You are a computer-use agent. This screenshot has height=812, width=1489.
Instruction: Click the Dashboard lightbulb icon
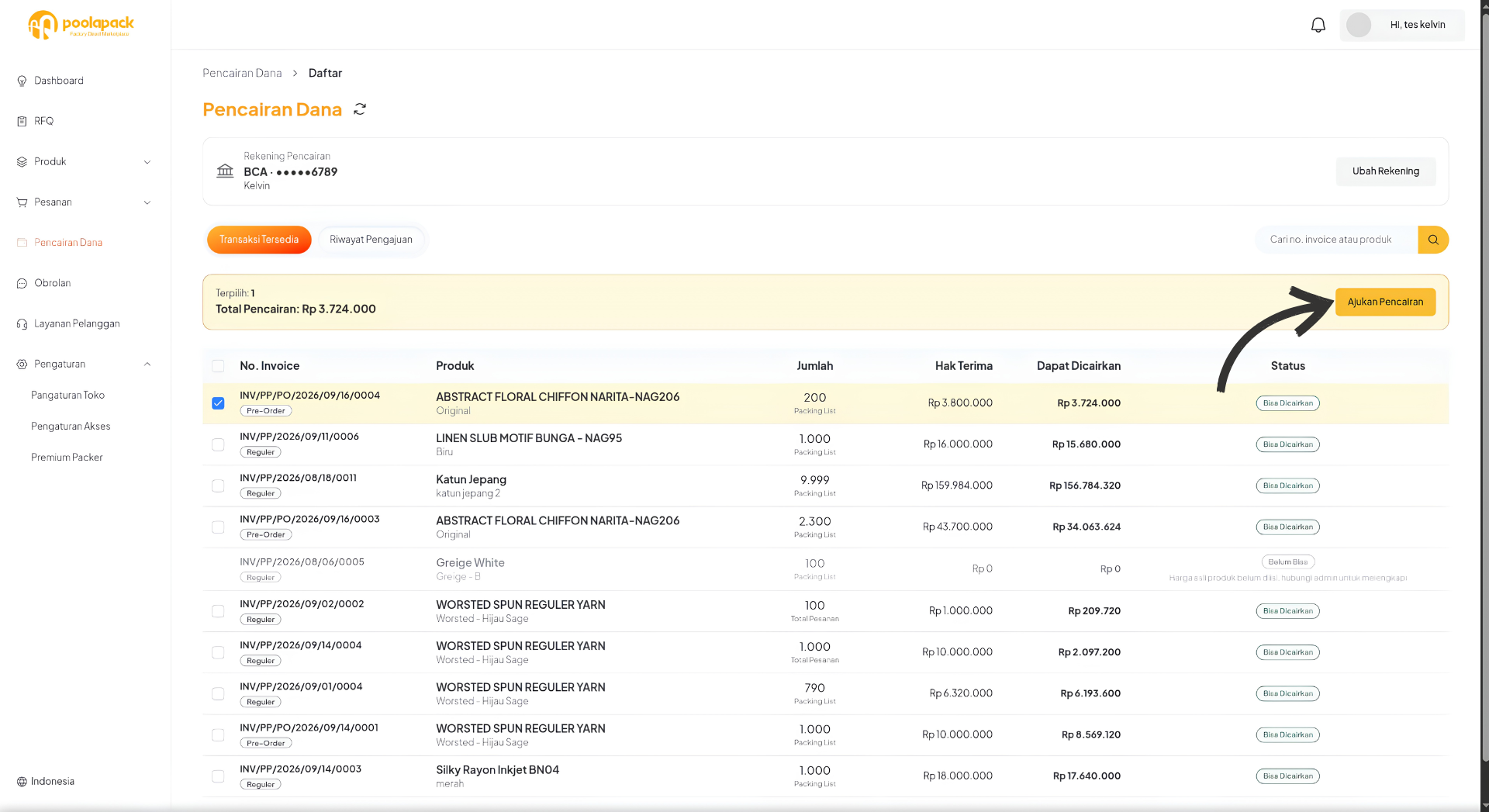pyautogui.click(x=22, y=81)
